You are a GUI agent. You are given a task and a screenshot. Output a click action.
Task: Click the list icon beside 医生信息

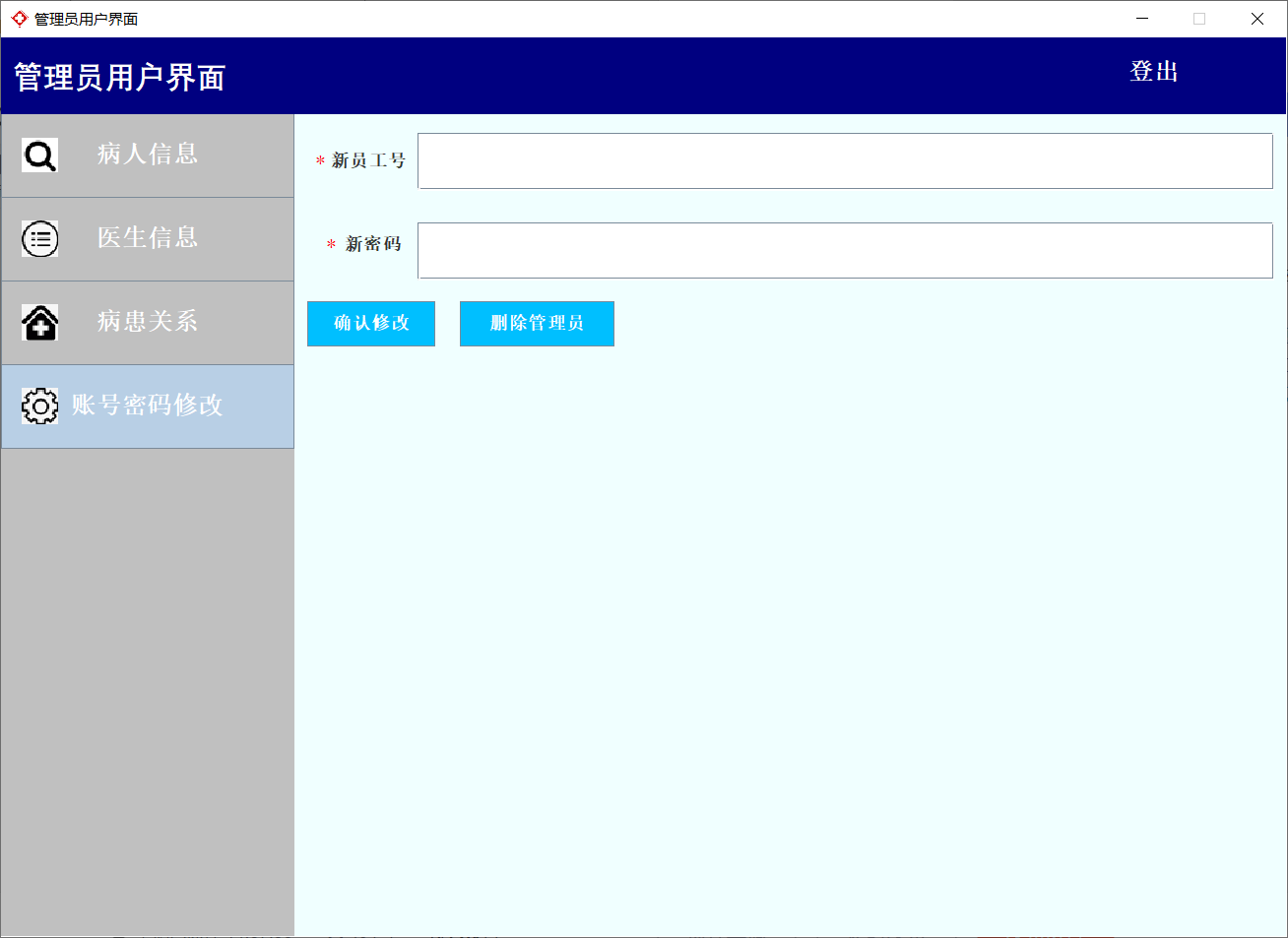point(40,239)
